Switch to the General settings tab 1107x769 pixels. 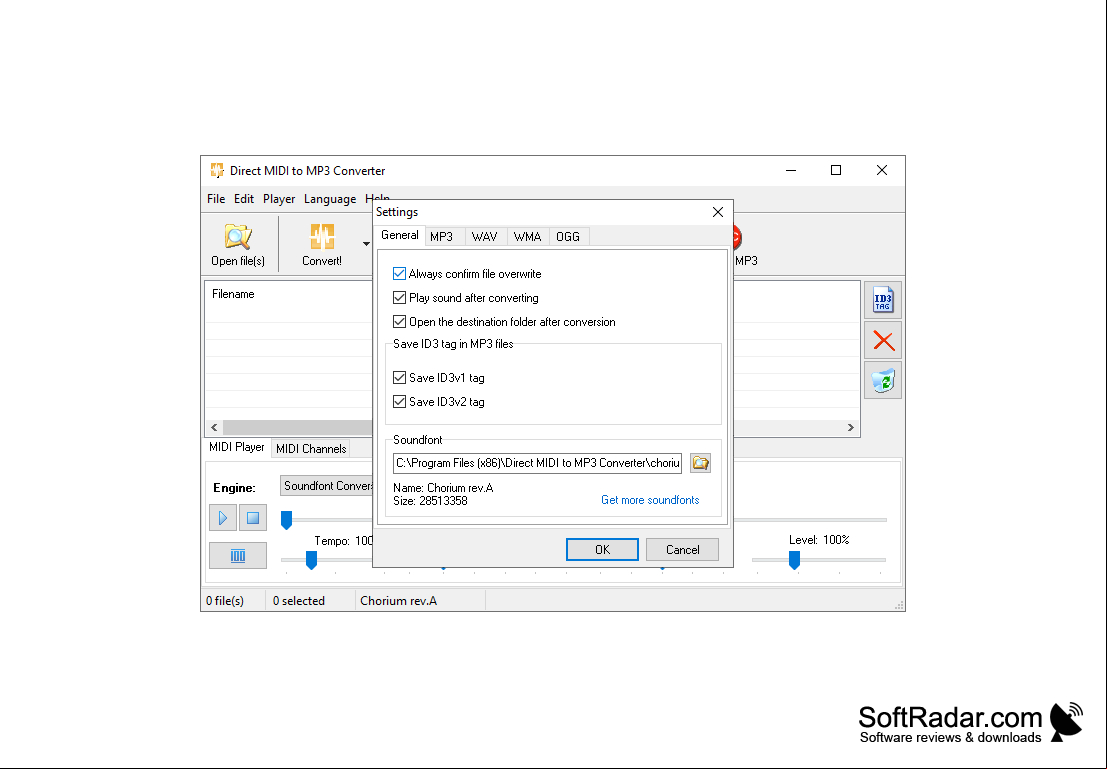click(400, 235)
